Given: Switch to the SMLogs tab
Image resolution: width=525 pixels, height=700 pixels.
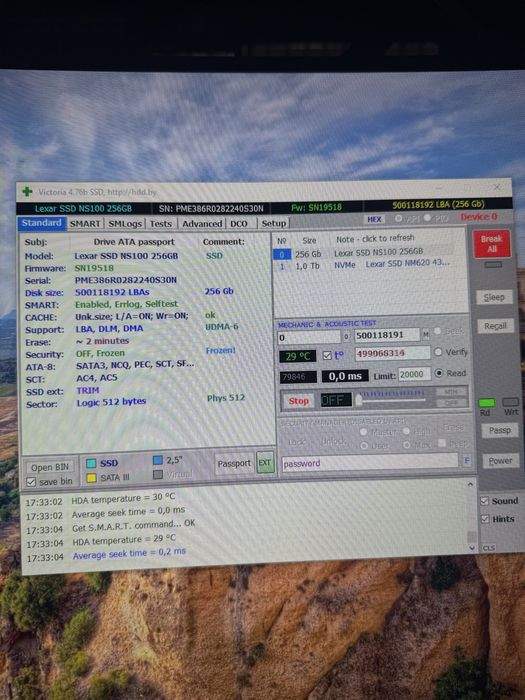Looking at the screenshot, I should point(125,224).
